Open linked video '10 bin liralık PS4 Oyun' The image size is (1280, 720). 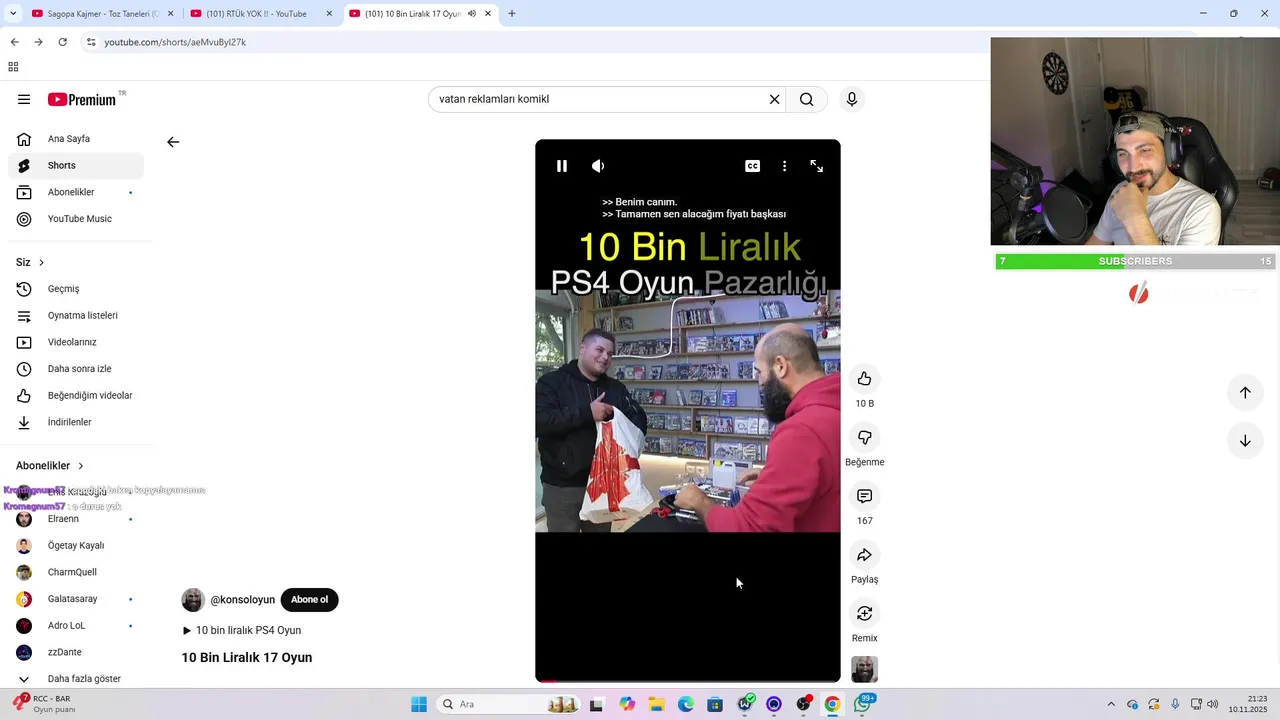[x=241, y=630]
